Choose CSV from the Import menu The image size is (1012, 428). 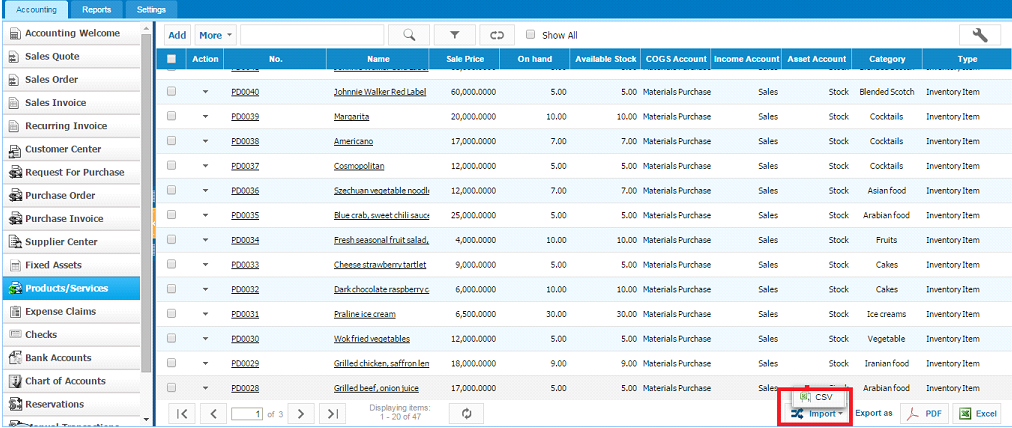817,397
